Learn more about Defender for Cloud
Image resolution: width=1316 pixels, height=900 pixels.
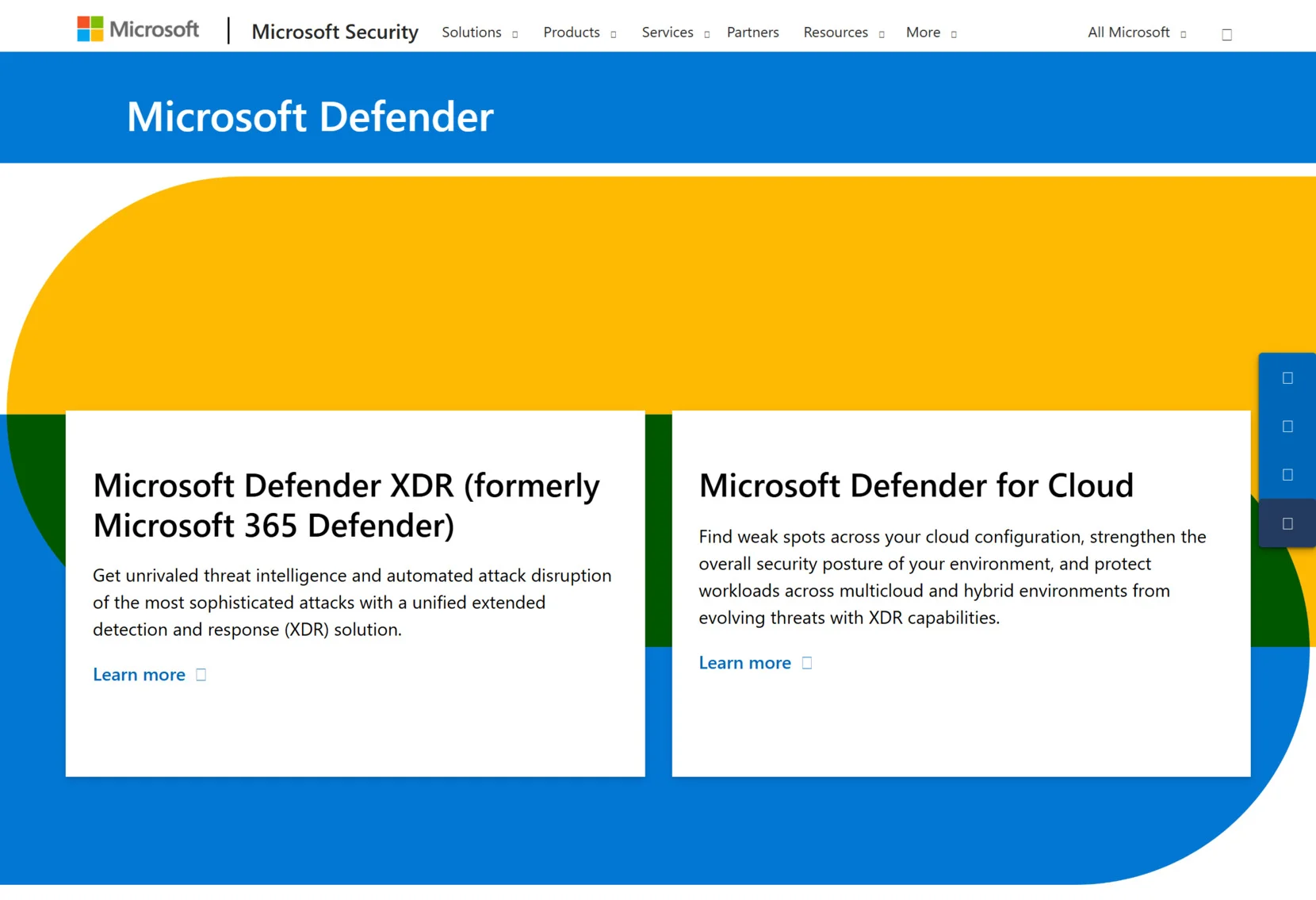click(755, 663)
